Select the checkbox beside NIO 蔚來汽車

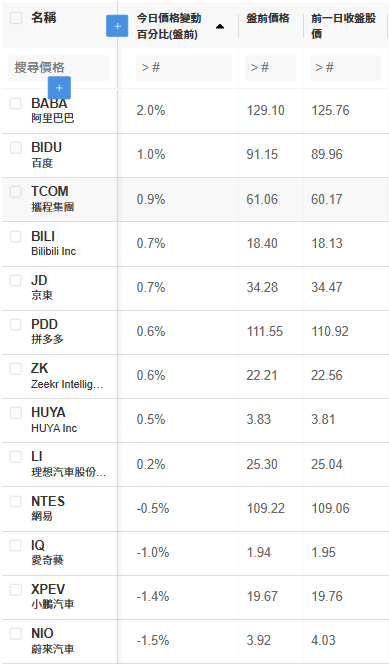[x=16, y=634]
